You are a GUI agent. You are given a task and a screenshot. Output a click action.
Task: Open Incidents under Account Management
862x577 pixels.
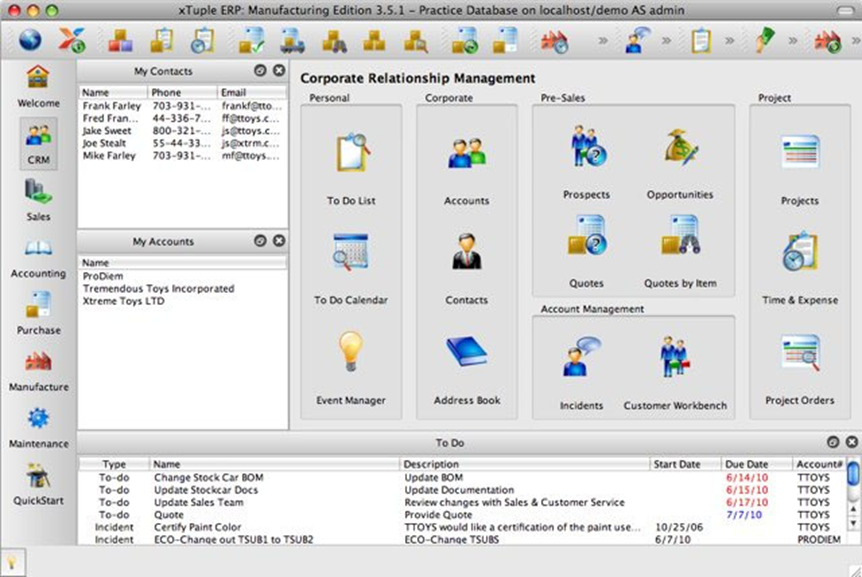(x=581, y=357)
